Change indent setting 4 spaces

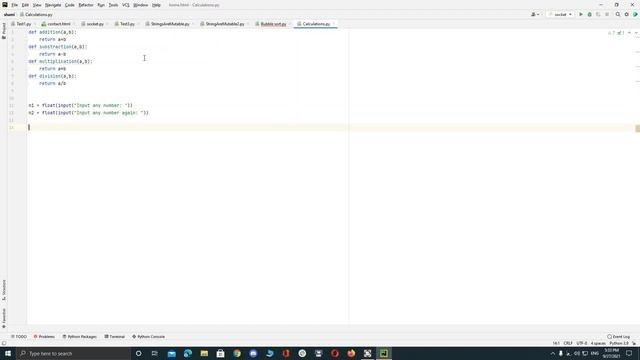(598, 343)
